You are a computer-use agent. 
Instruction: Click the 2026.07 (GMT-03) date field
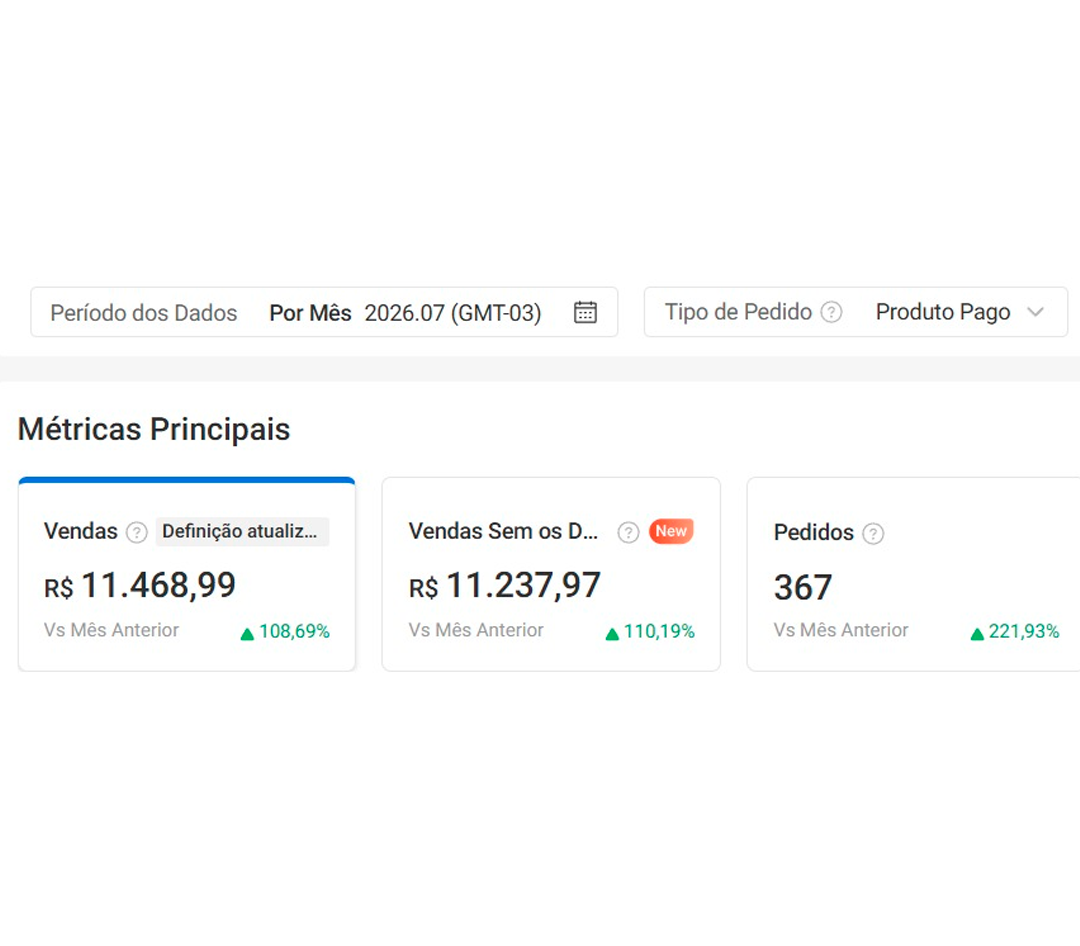[453, 313]
